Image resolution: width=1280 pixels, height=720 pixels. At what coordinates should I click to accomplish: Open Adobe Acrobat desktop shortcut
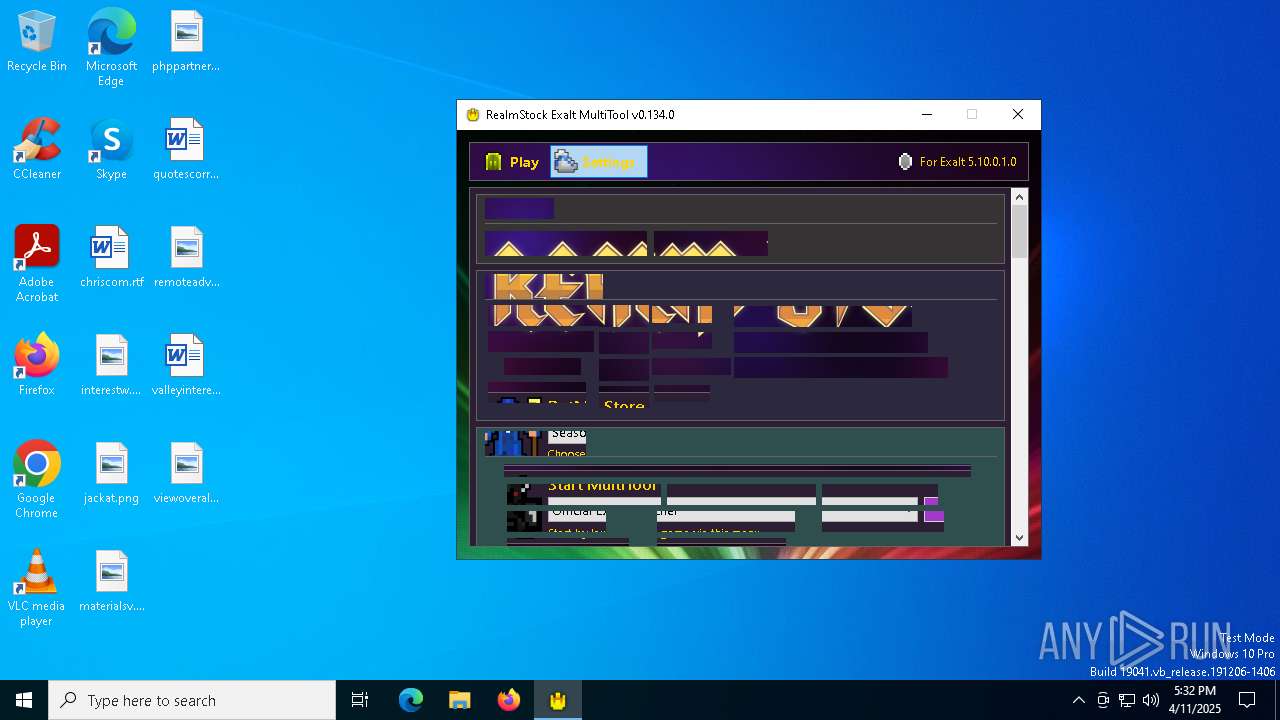[37, 264]
